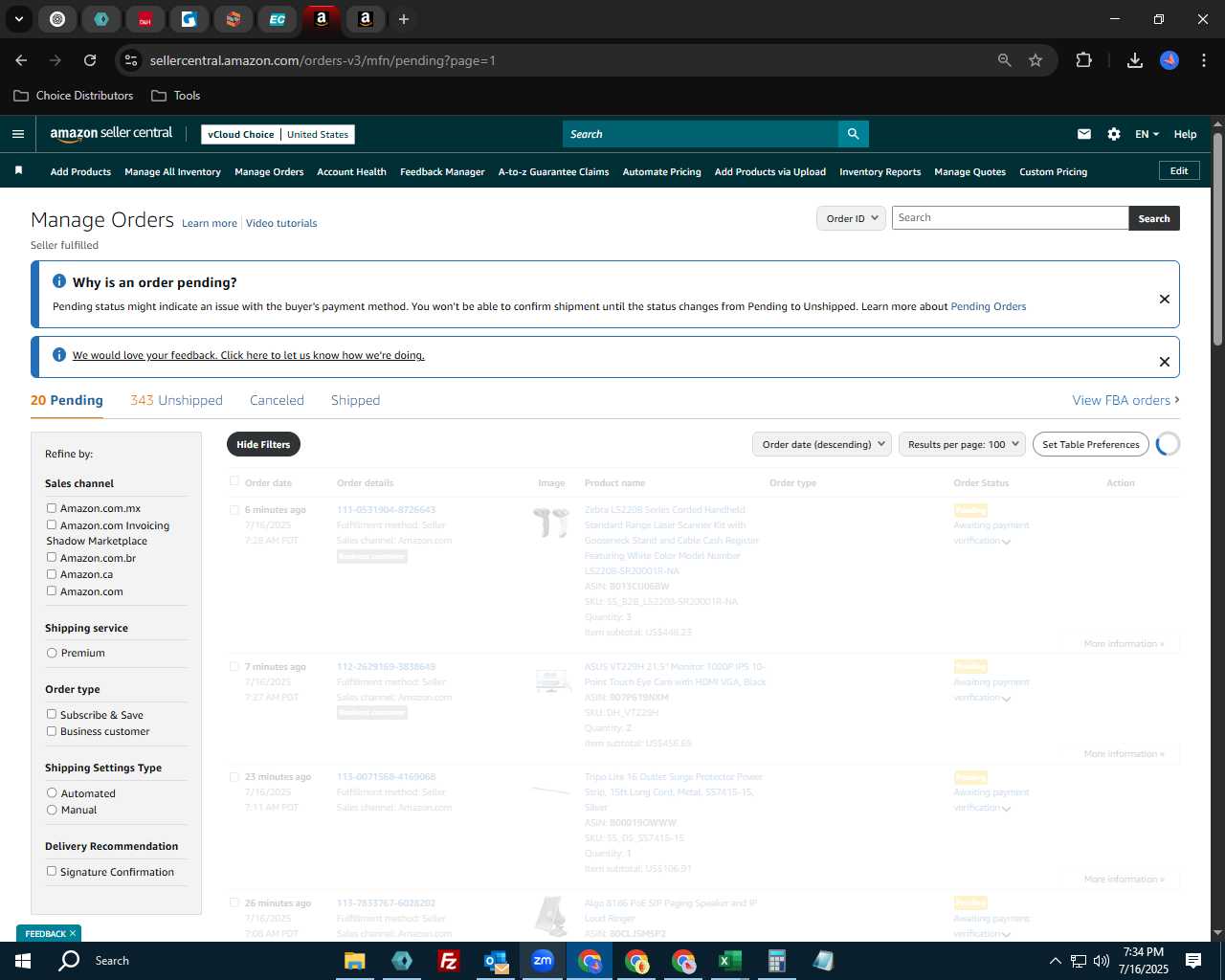Select the Automated shipping settings radio
This screenshot has width=1225, height=980.
pyautogui.click(x=52, y=792)
